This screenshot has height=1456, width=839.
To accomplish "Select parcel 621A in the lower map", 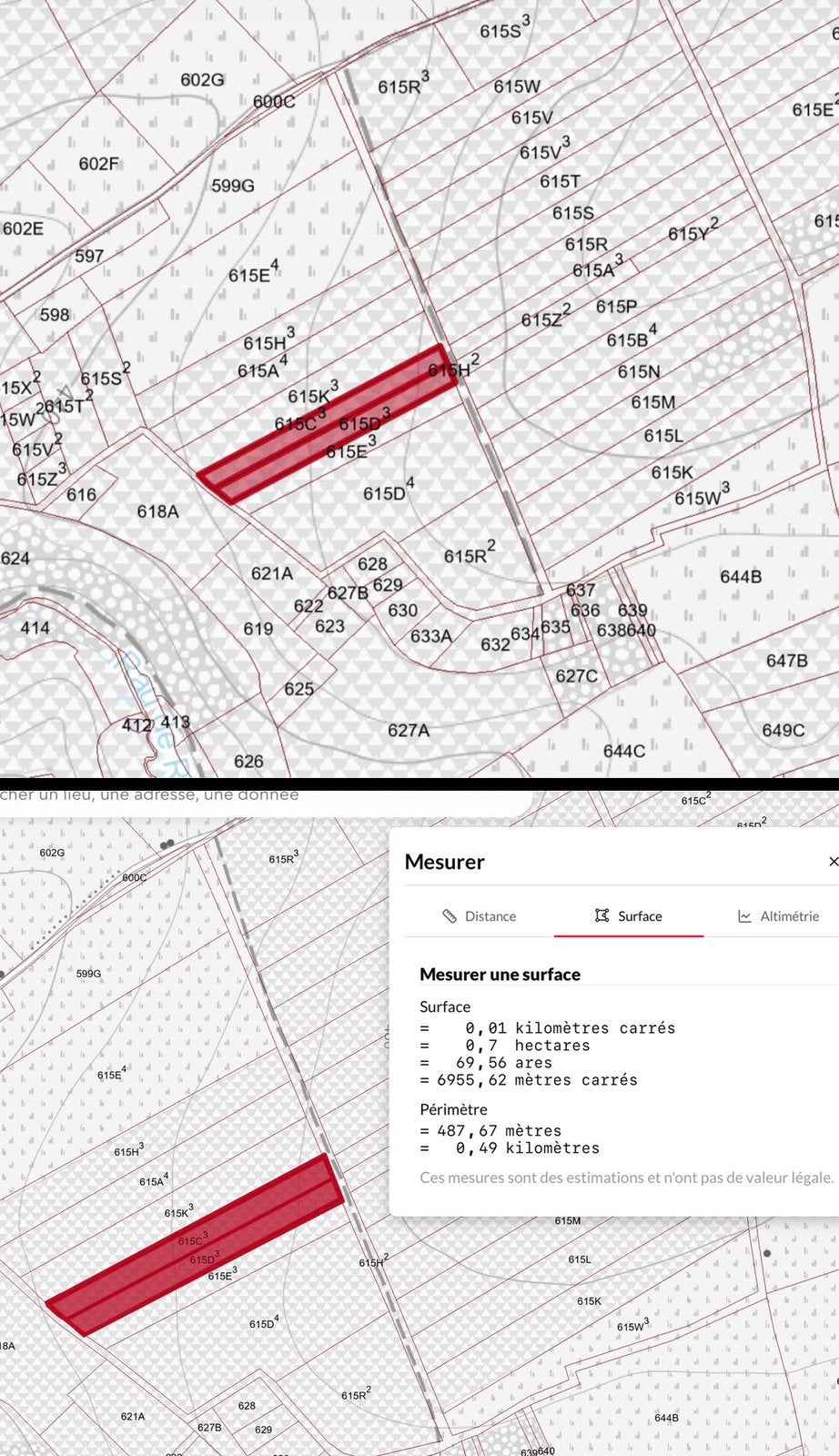I will [x=133, y=1417].
